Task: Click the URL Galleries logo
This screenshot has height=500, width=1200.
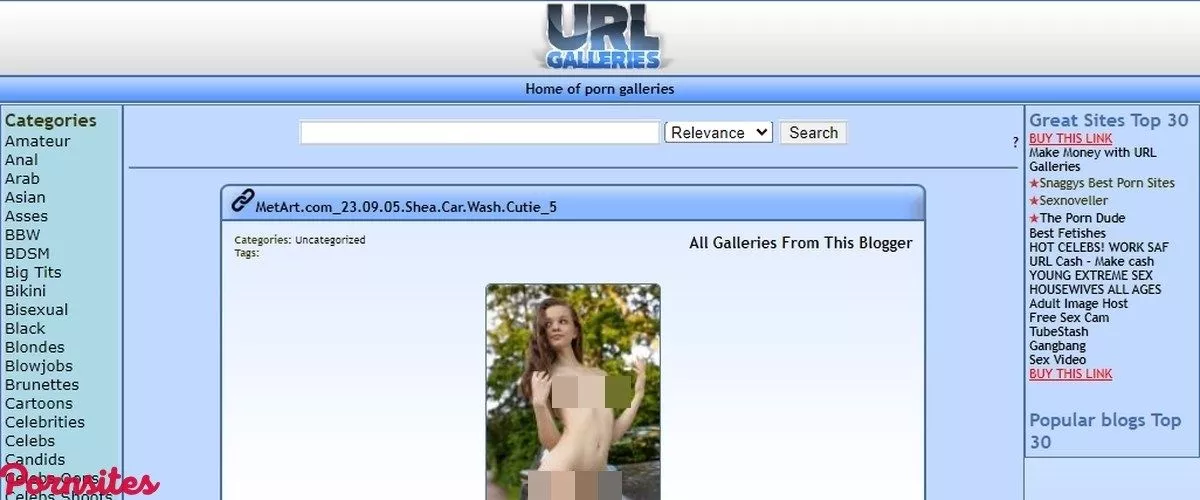Action: (601, 38)
